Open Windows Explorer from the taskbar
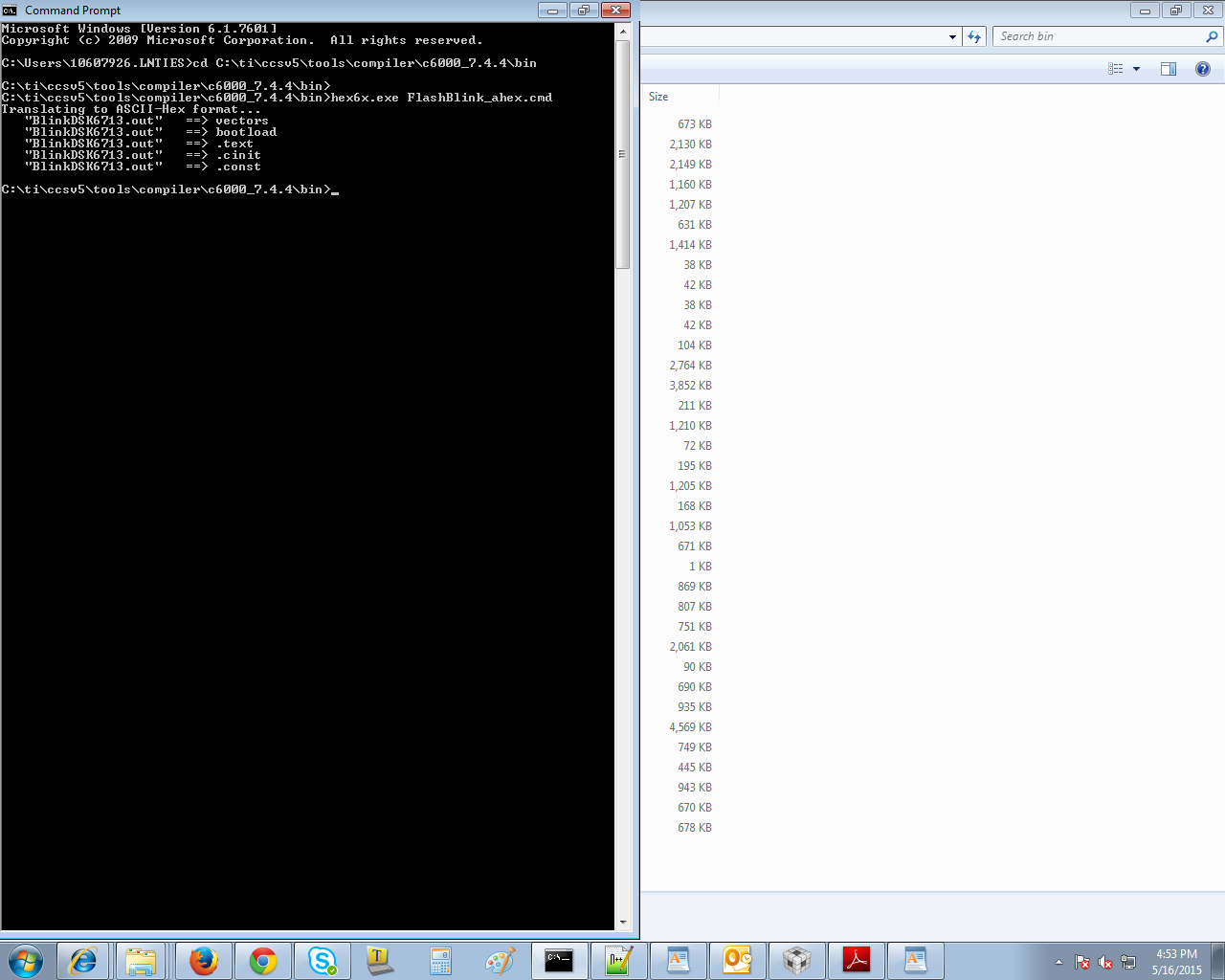The image size is (1225, 980). [x=141, y=960]
